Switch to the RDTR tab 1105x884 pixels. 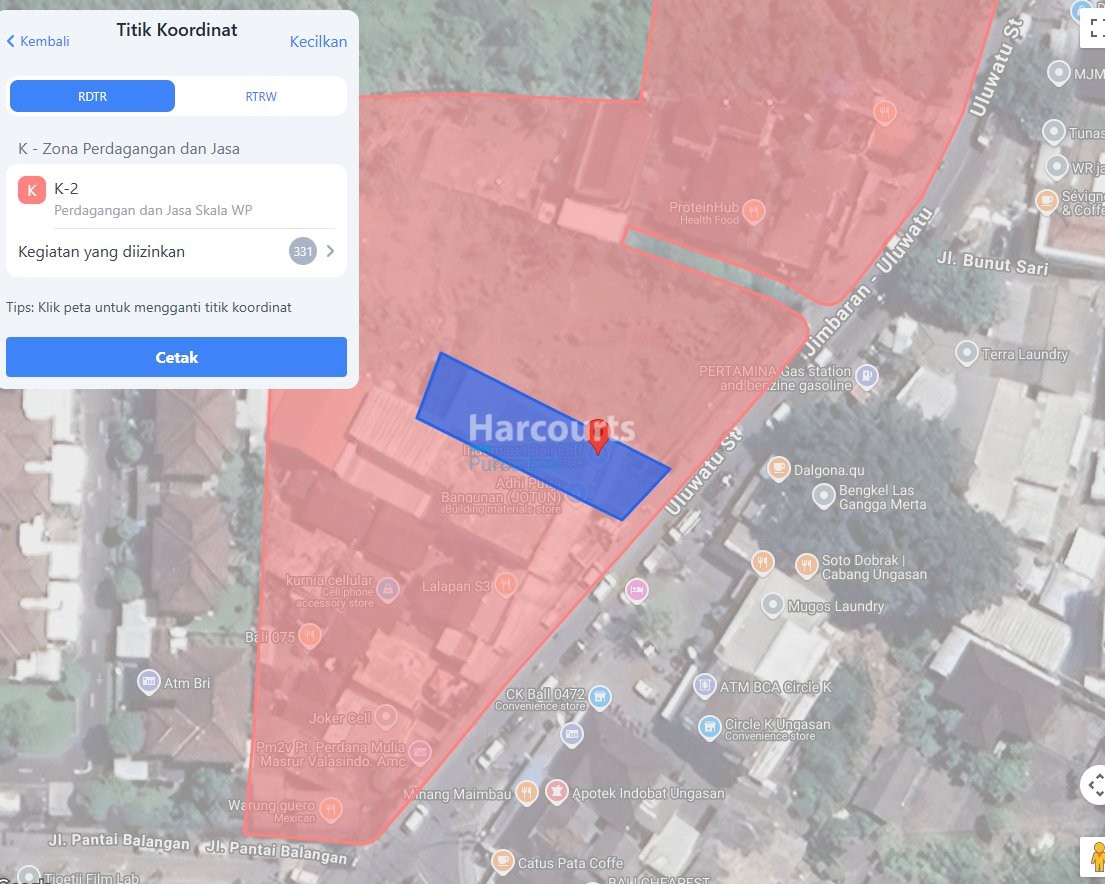tap(92, 96)
